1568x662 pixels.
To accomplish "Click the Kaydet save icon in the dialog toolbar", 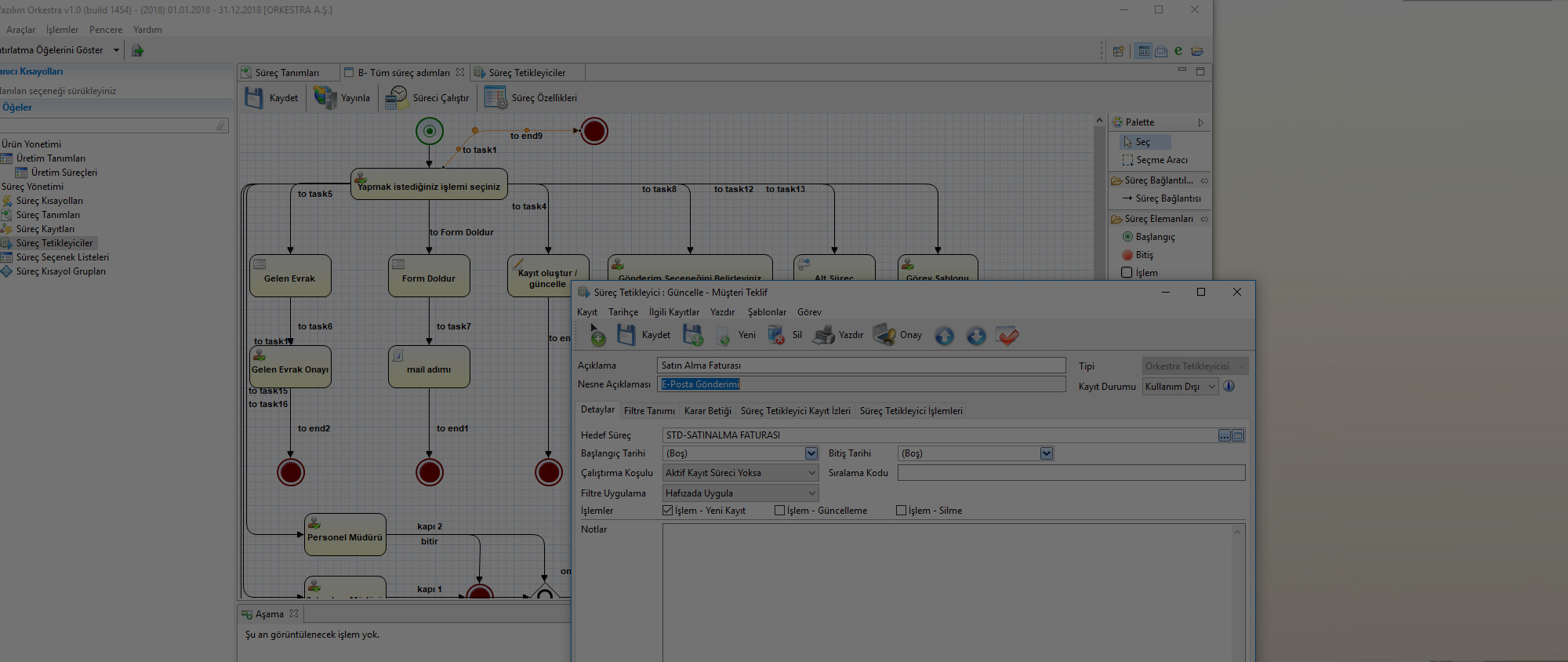I will click(626, 336).
